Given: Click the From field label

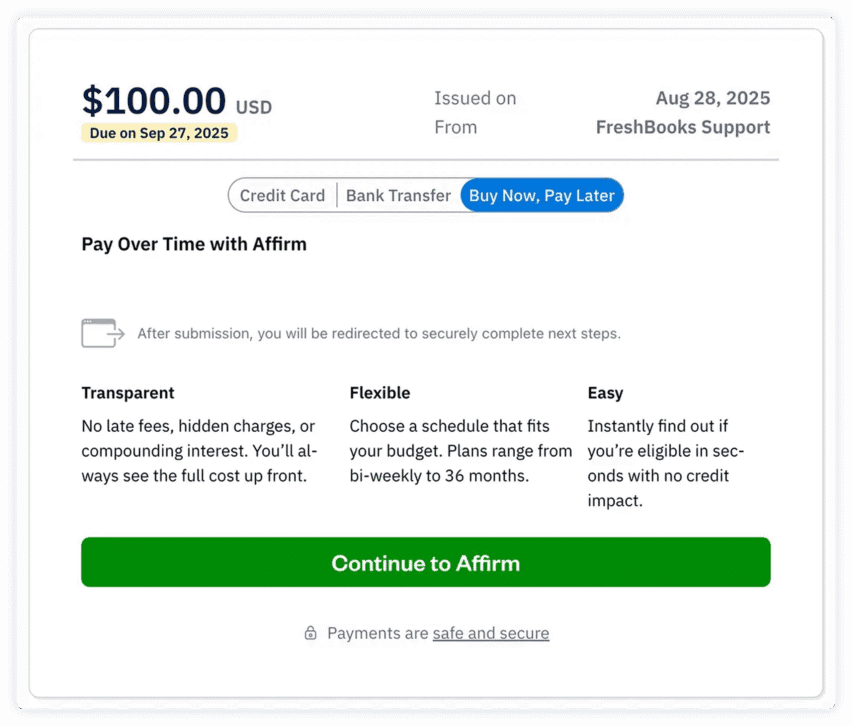Looking at the screenshot, I should pos(456,127).
